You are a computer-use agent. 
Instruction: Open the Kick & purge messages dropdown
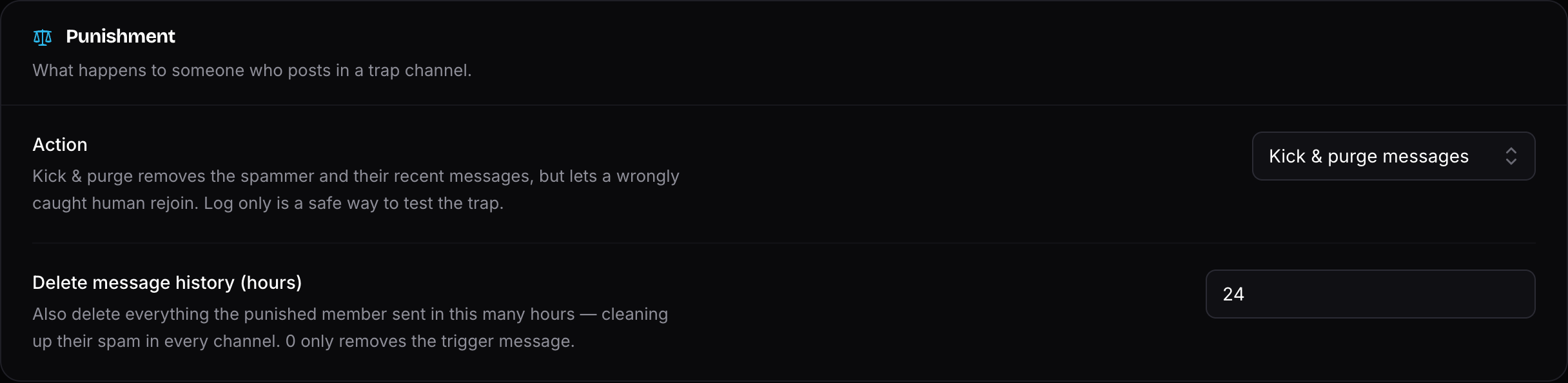[1393, 156]
